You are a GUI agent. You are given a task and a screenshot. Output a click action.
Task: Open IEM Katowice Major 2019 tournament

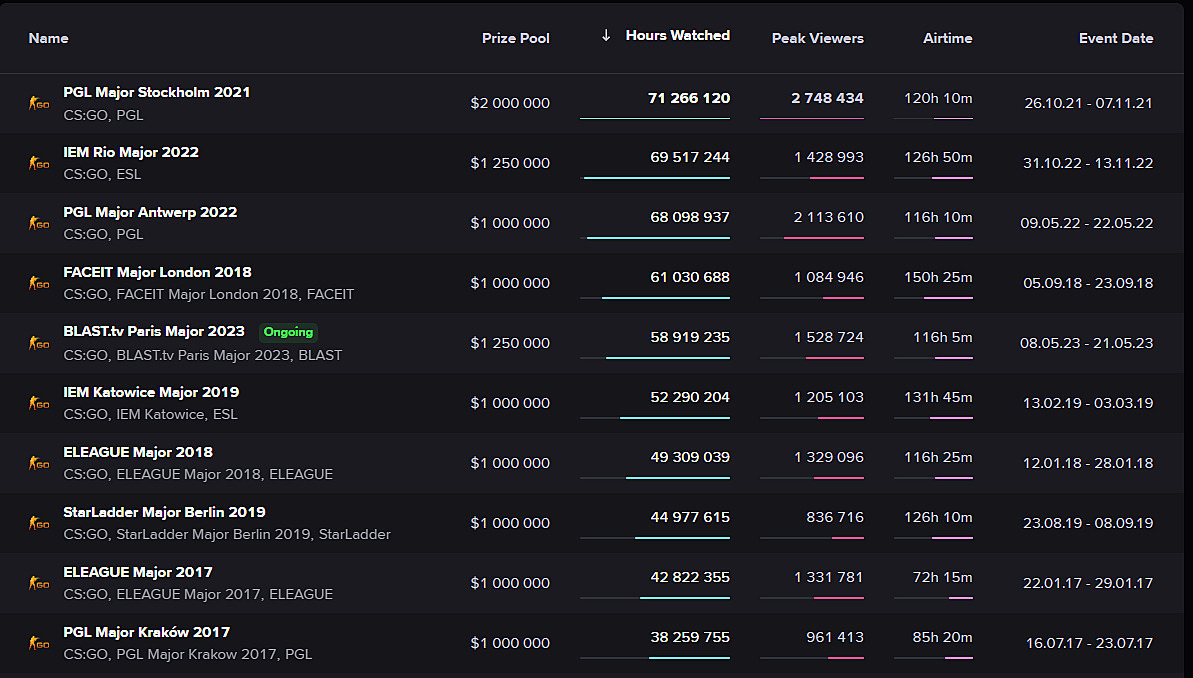pos(151,392)
